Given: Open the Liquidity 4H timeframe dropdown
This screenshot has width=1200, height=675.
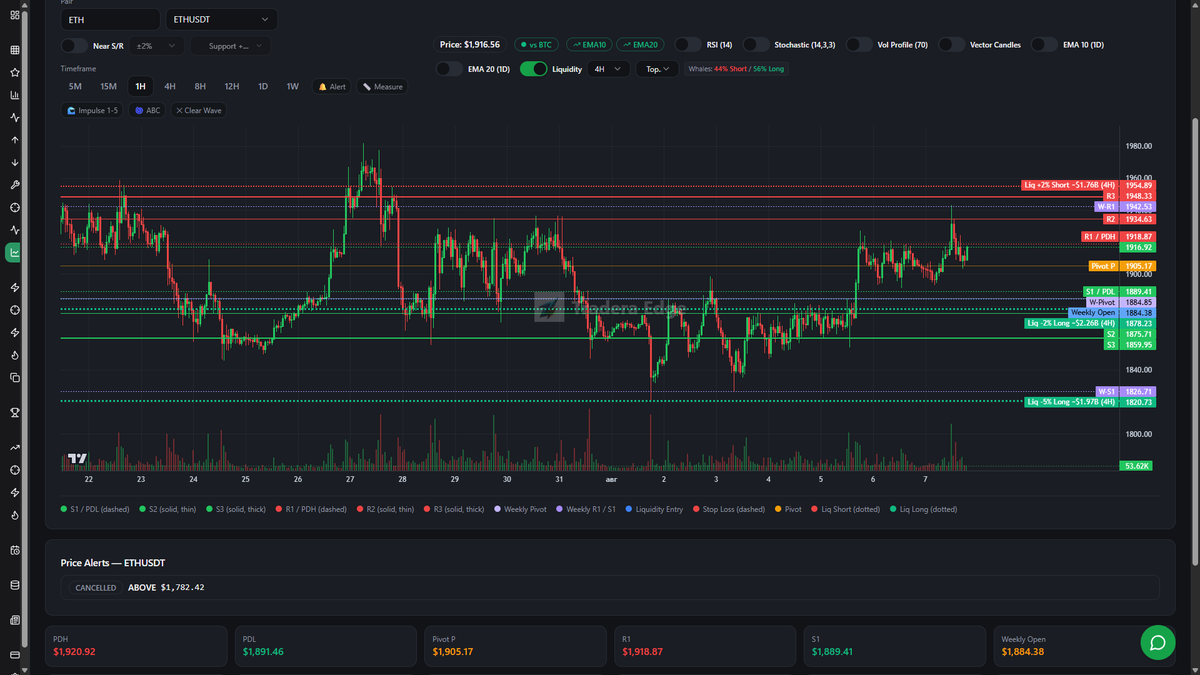Looking at the screenshot, I should pos(608,69).
